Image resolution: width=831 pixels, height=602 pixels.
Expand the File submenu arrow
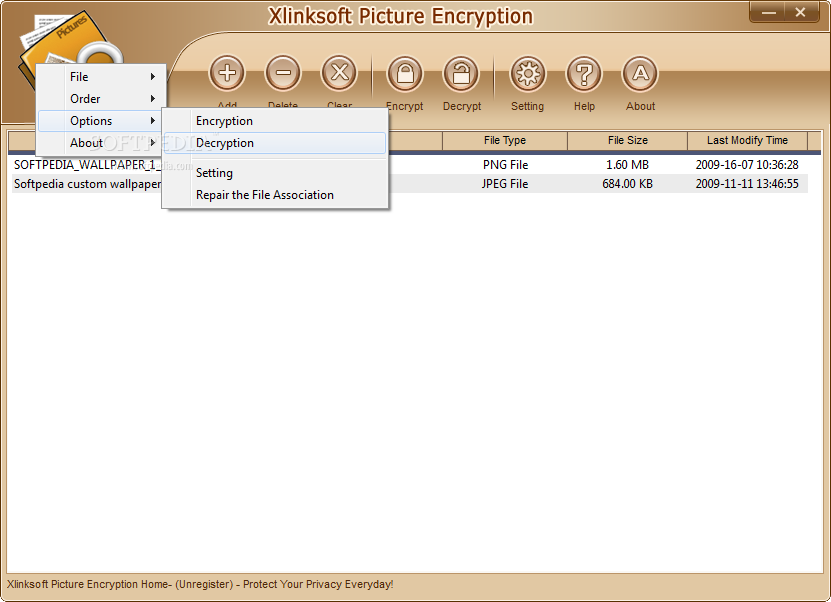pos(153,77)
